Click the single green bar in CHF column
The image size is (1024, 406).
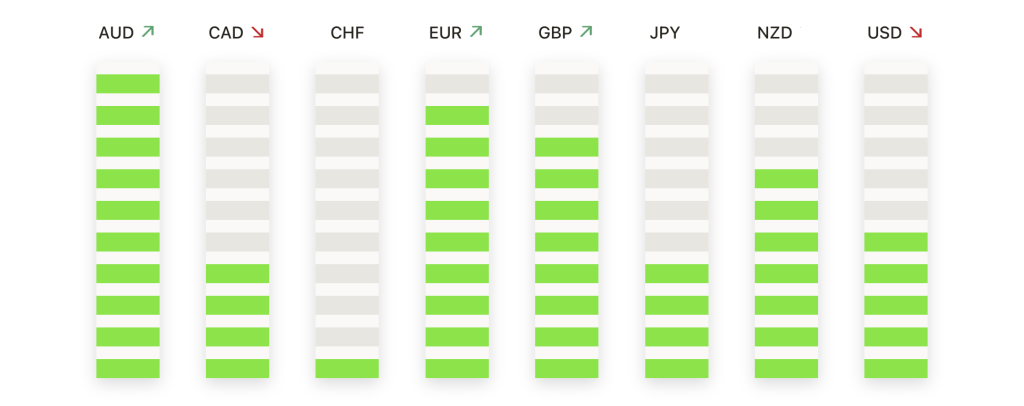347,368
